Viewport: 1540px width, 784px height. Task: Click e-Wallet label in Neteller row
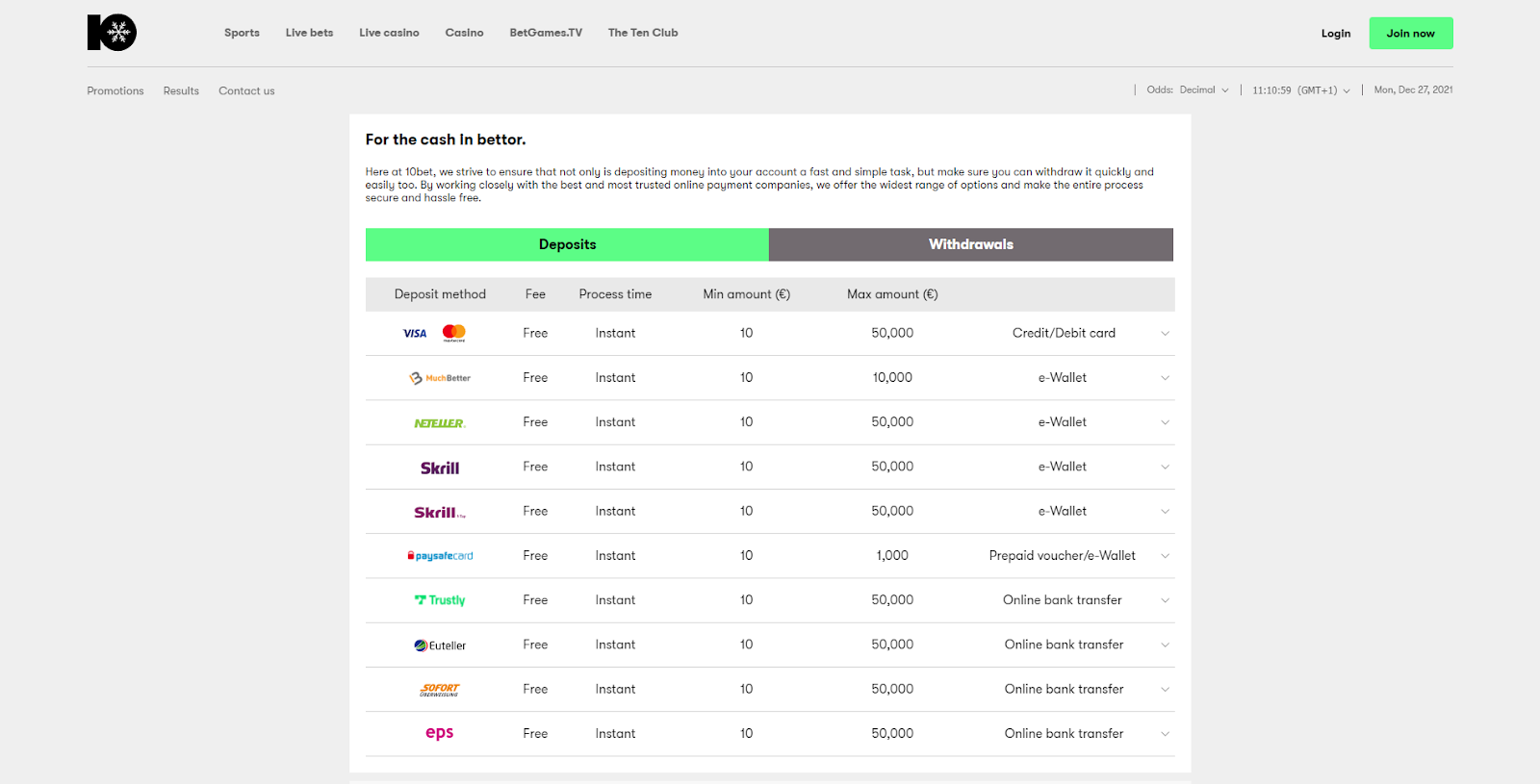(x=1063, y=422)
